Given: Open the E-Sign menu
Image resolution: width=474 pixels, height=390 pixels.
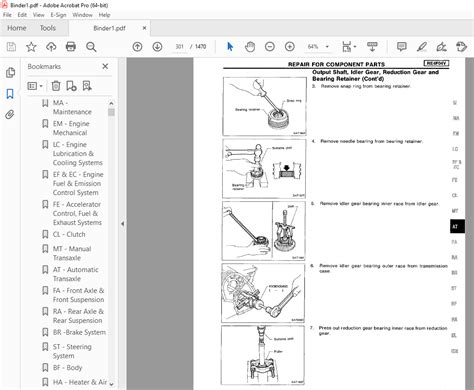Looking at the screenshot, I should (x=58, y=15).
